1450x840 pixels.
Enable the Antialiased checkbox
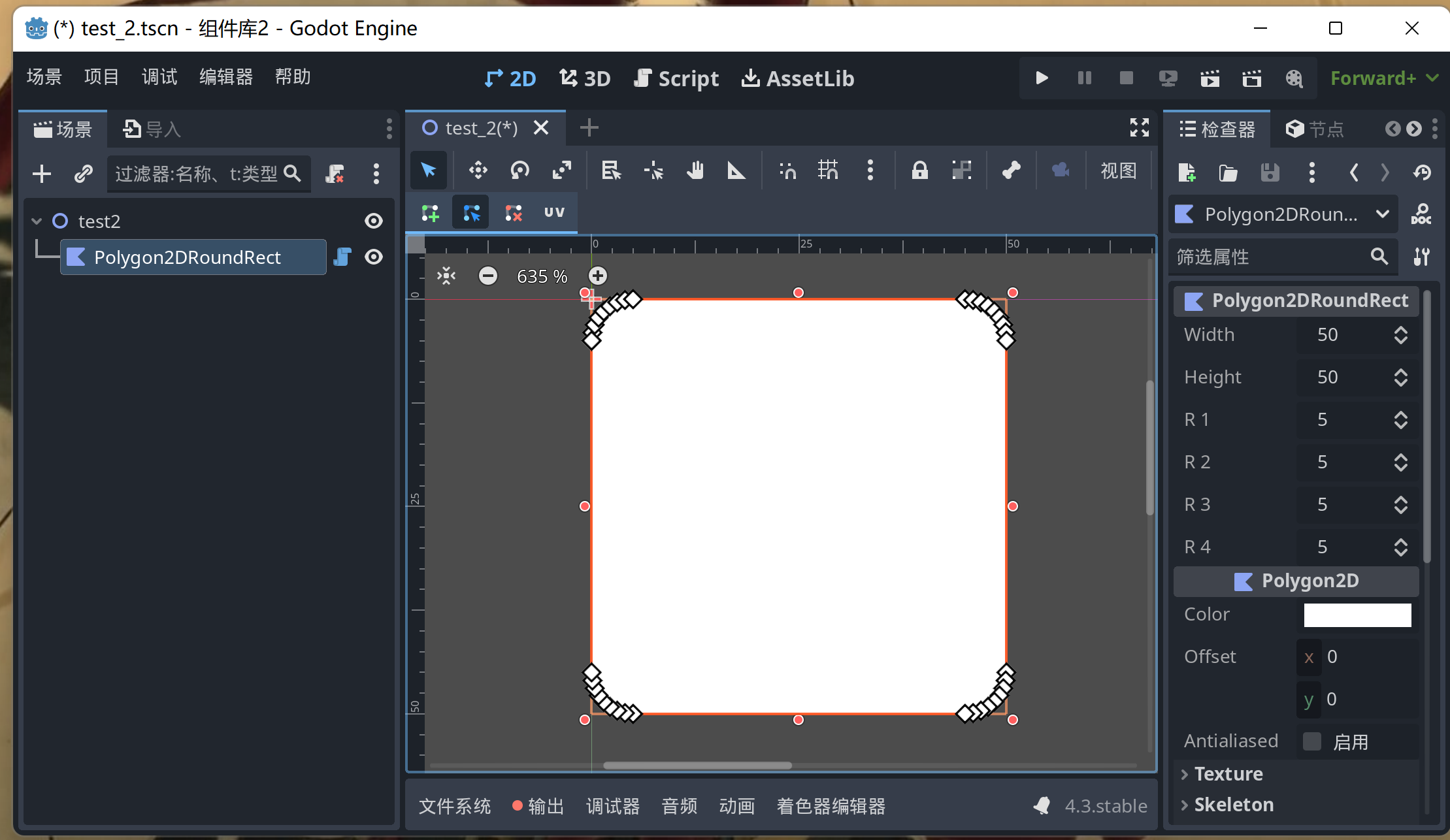(x=1311, y=741)
